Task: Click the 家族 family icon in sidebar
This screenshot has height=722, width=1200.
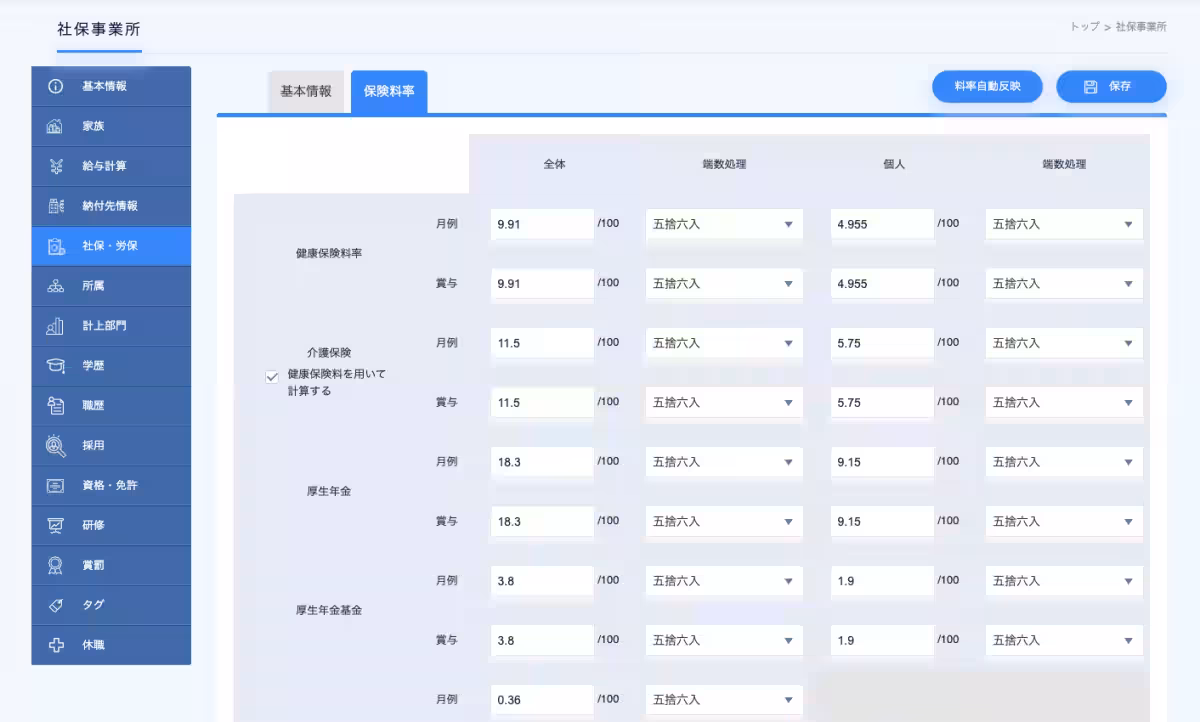Action: pyautogui.click(x=54, y=127)
